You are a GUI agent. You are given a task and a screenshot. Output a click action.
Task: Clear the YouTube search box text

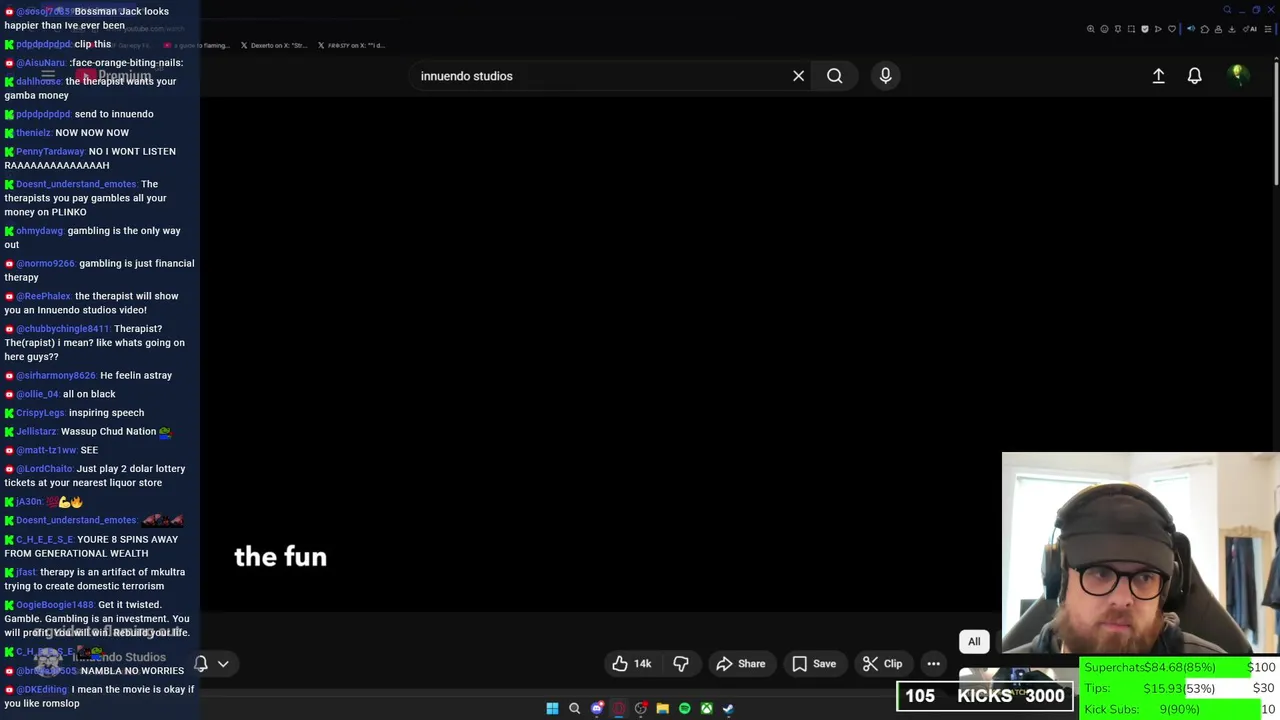798,76
